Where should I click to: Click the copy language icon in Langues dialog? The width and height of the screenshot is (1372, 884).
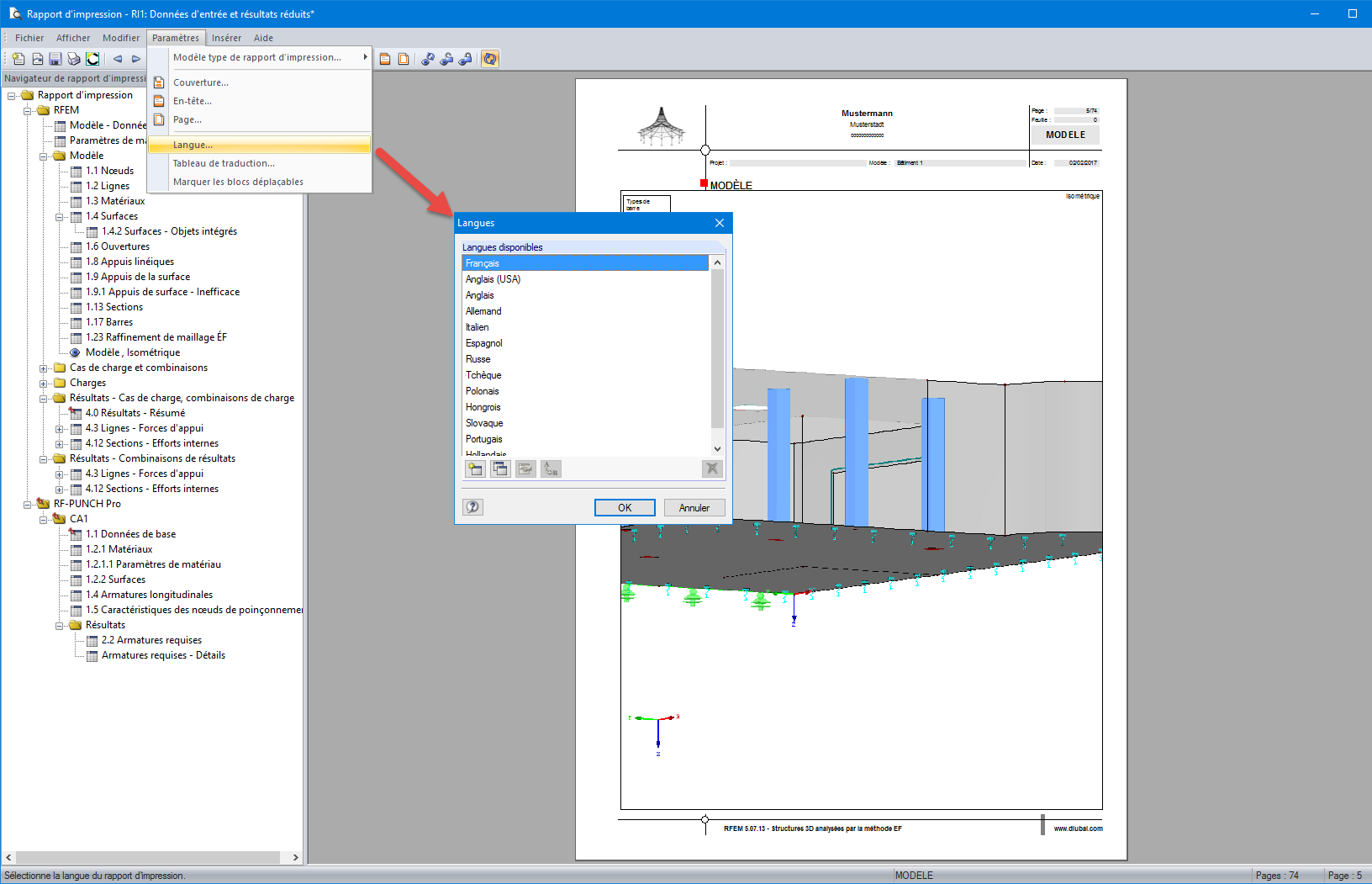[x=500, y=469]
